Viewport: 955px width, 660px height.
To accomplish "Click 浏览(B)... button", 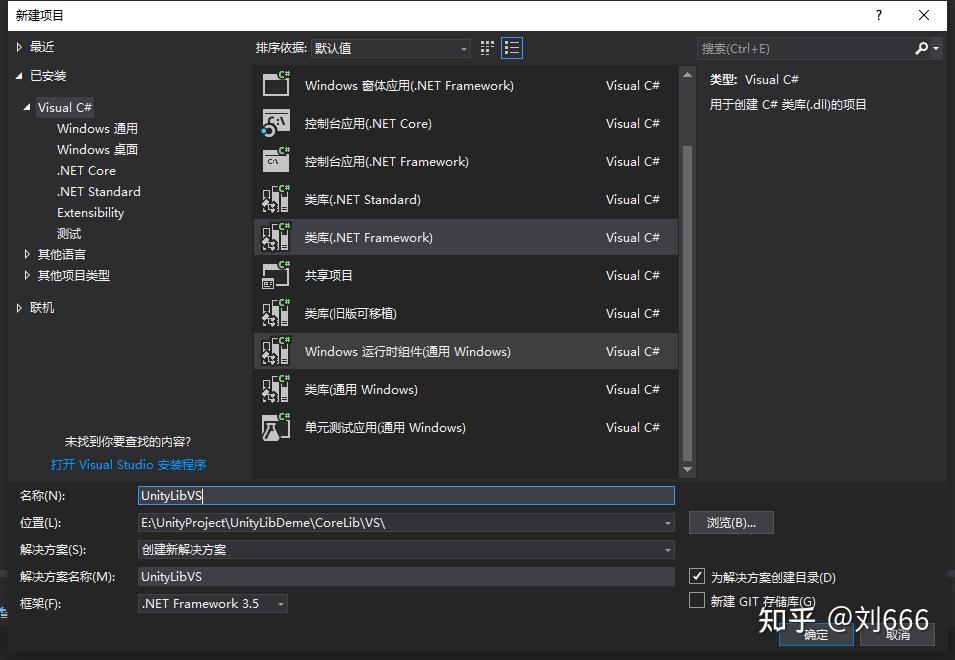I will tap(731, 522).
